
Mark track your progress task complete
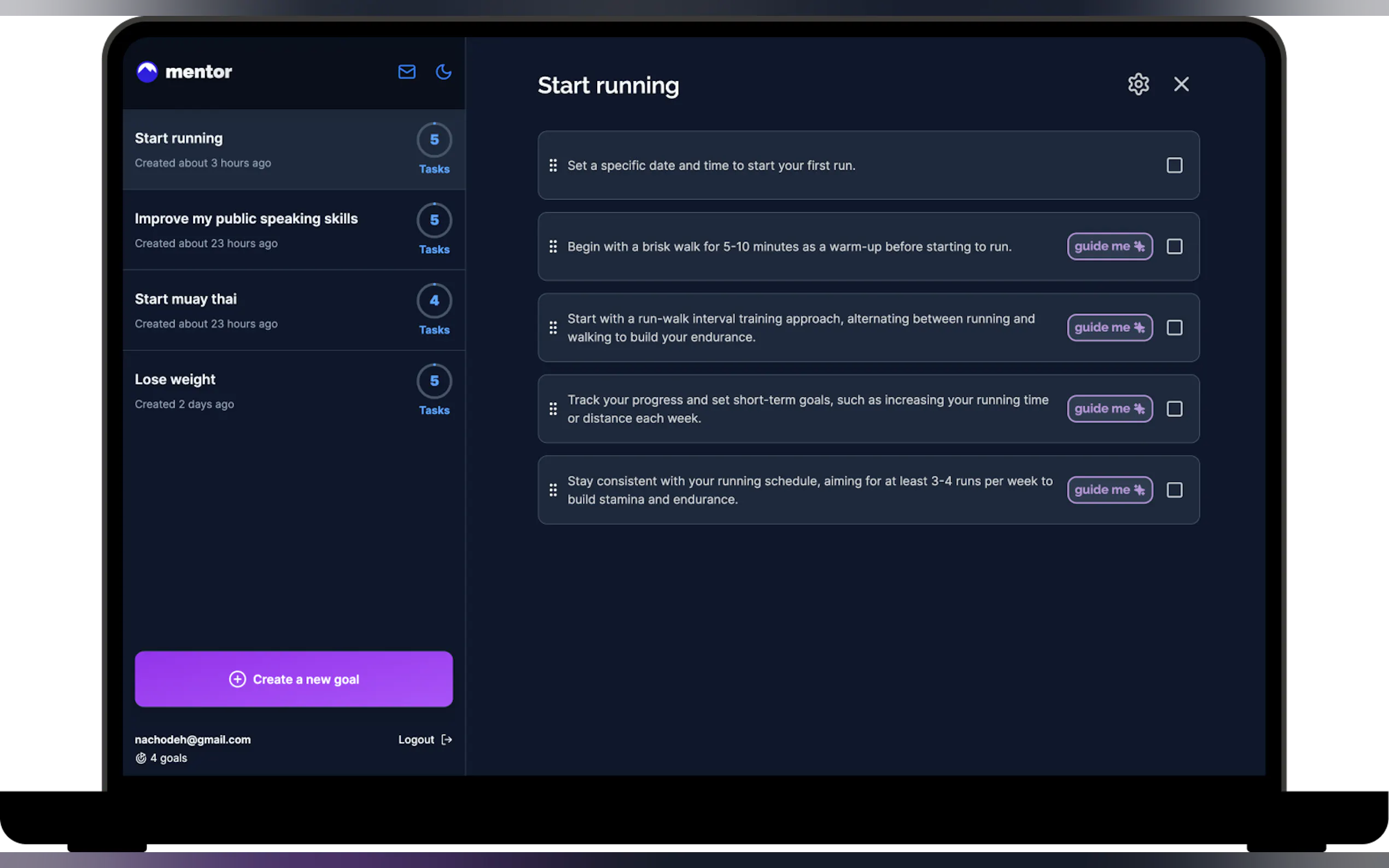[1174, 409]
